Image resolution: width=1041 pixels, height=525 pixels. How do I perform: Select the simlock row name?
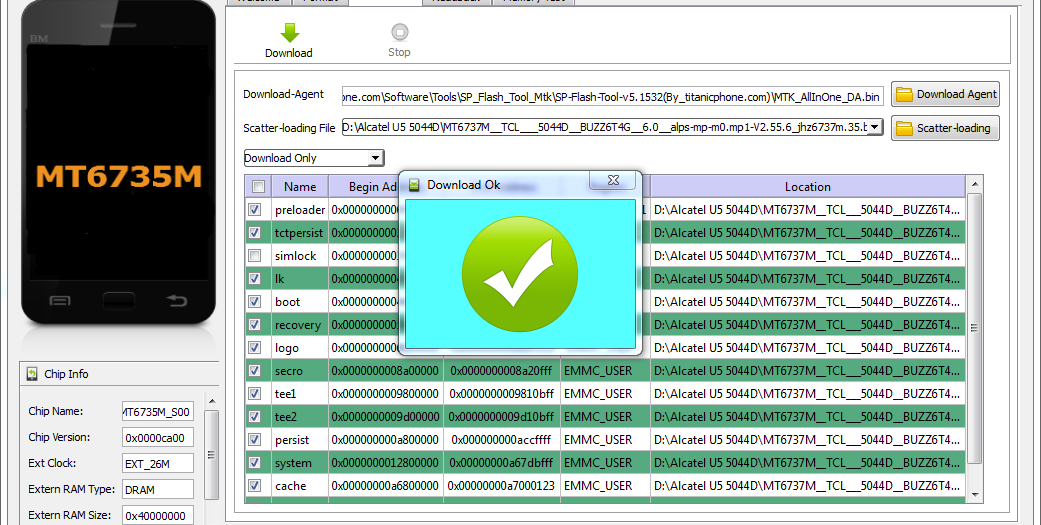295,256
